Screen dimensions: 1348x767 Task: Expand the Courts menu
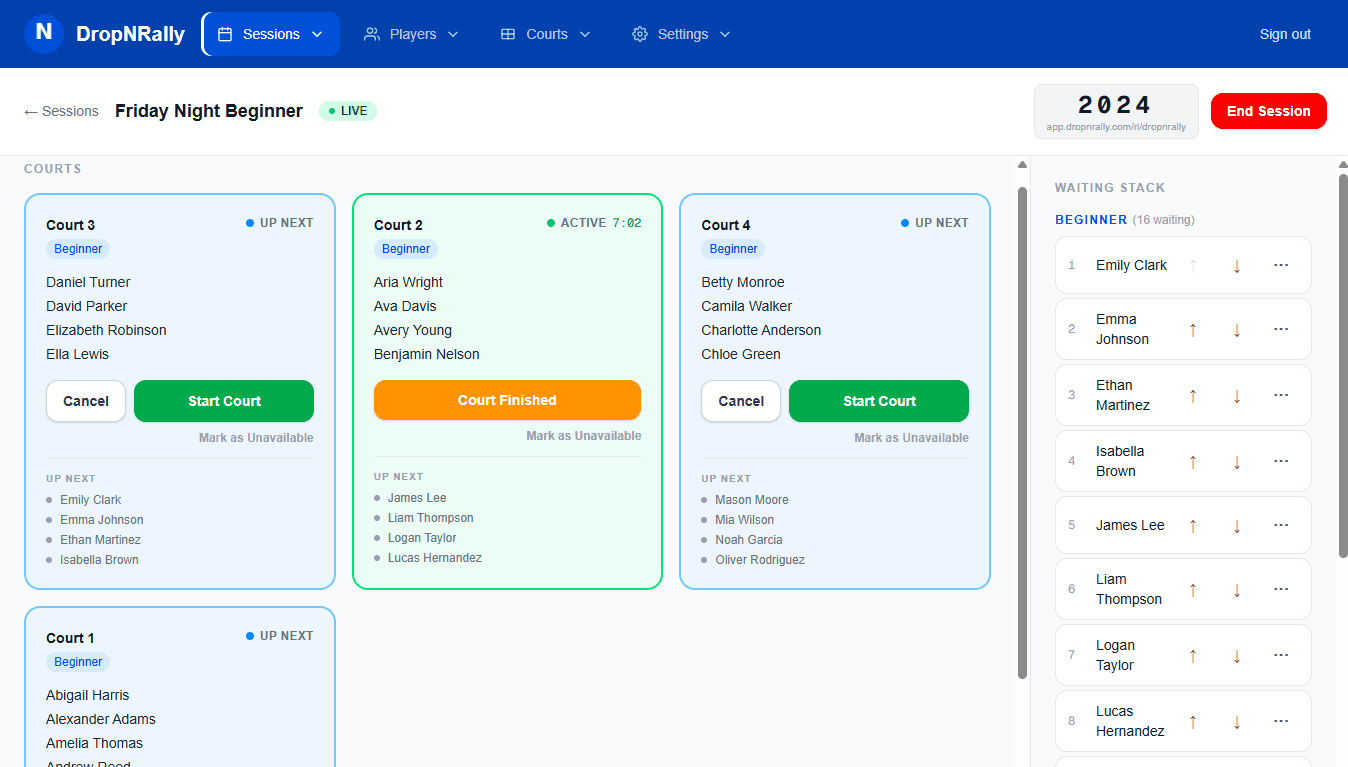(x=546, y=34)
